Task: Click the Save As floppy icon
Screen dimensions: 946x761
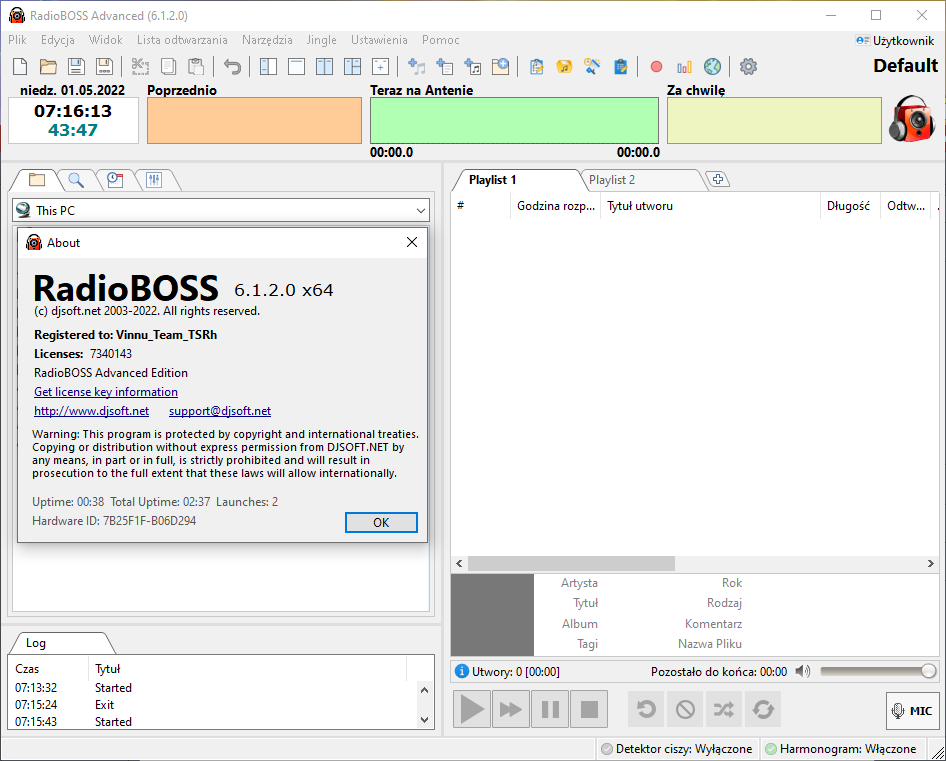Action: tap(104, 66)
